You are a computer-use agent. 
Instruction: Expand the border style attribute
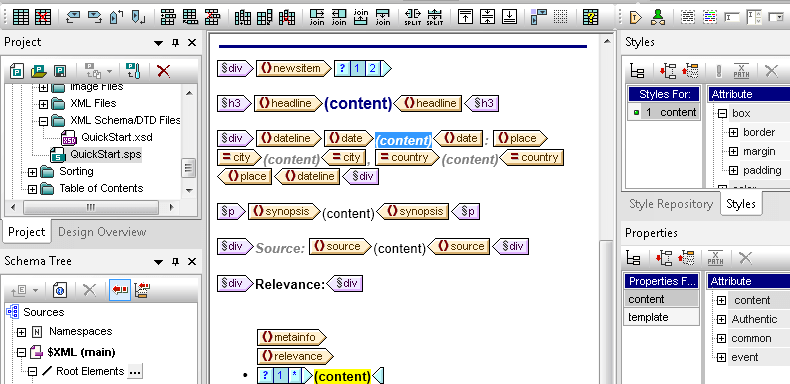tap(733, 133)
